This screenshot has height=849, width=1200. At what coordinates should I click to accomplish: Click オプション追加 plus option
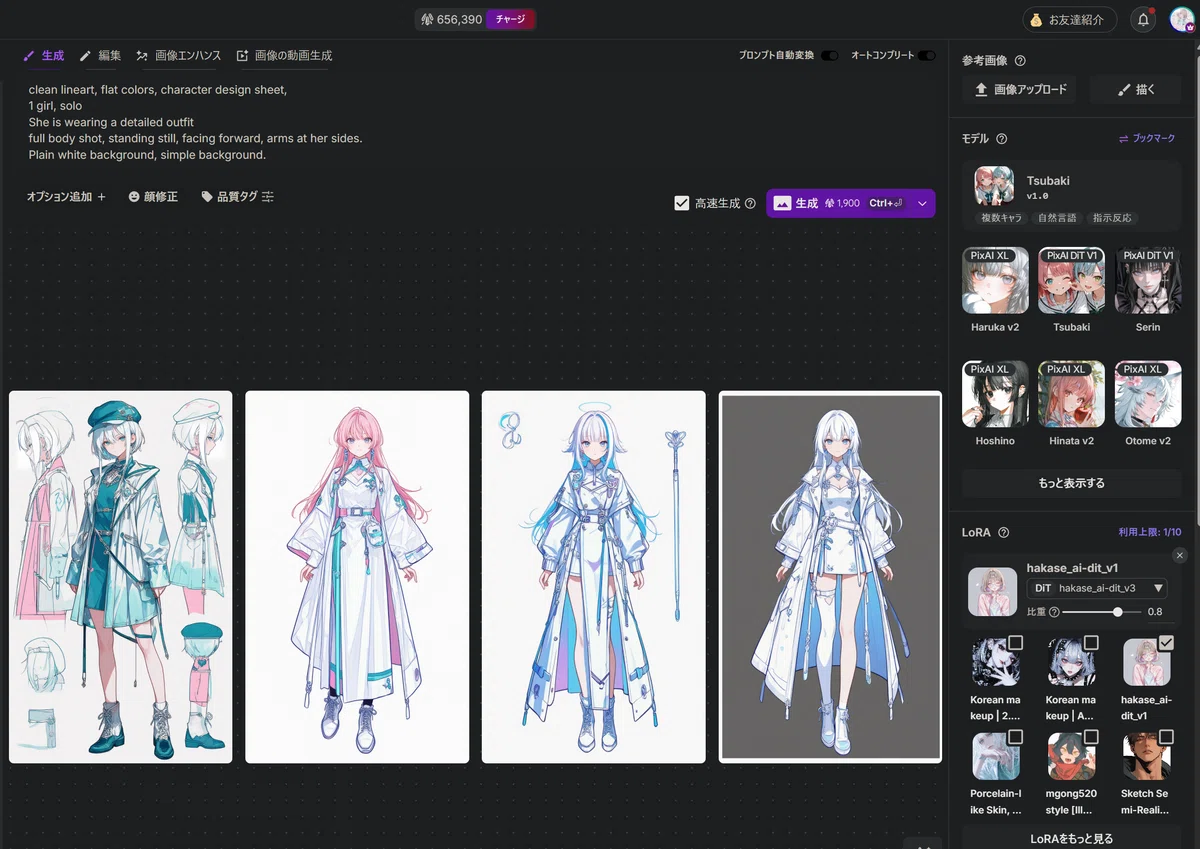click(66, 197)
